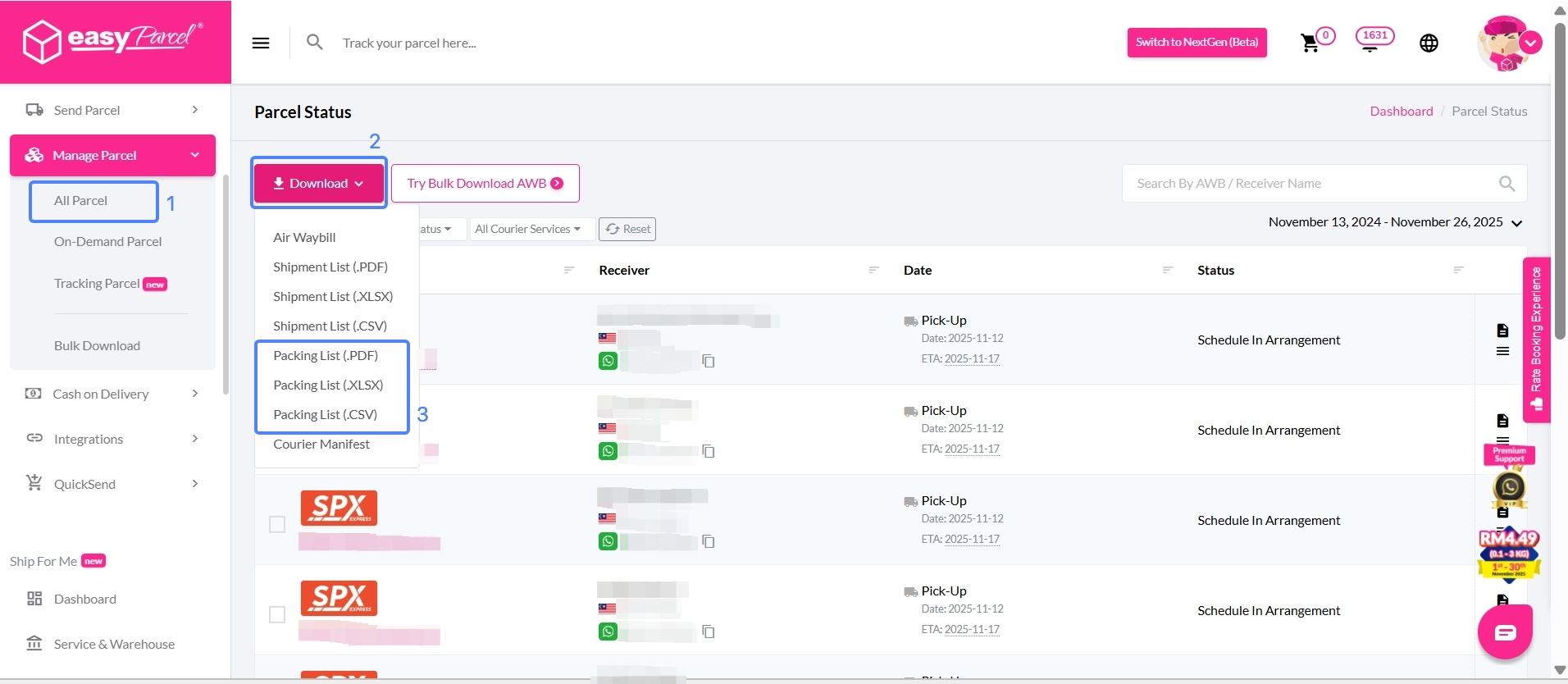Choose Courier Manifest in download menu
The height and width of the screenshot is (684, 1568).
pyautogui.click(x=321, y=444)
